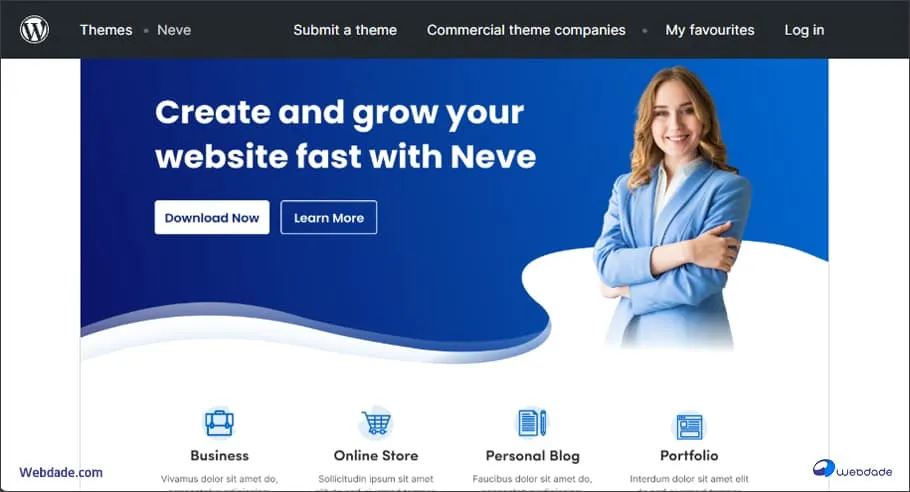910x492 pixels.
Task: Click the WordPress logo icon
Action: [35, 30]
